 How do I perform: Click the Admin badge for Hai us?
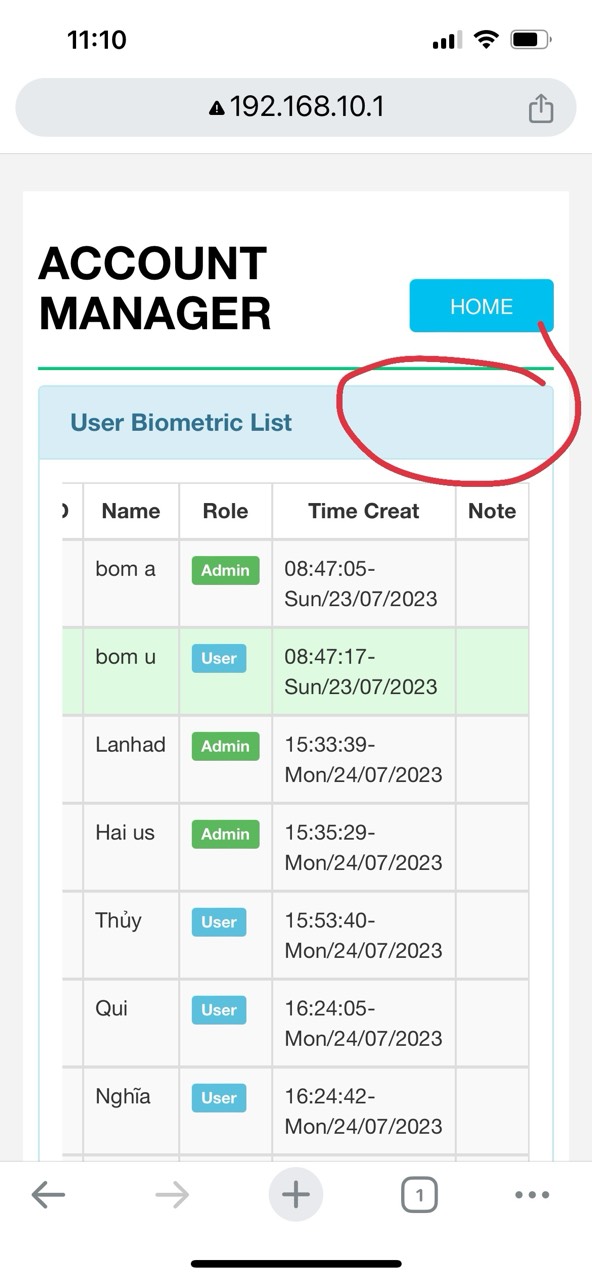tap(225, 834)
